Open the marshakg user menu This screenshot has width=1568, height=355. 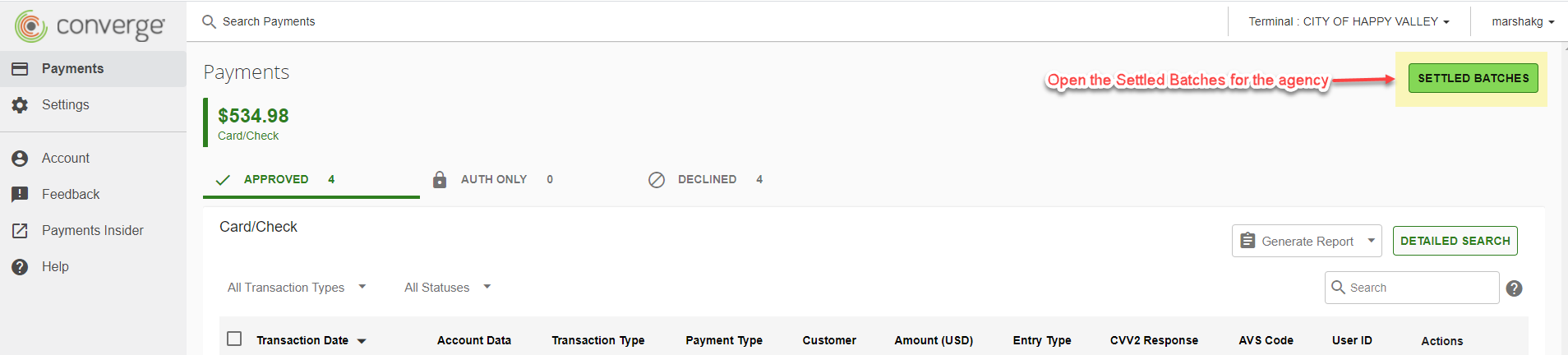1522,21
